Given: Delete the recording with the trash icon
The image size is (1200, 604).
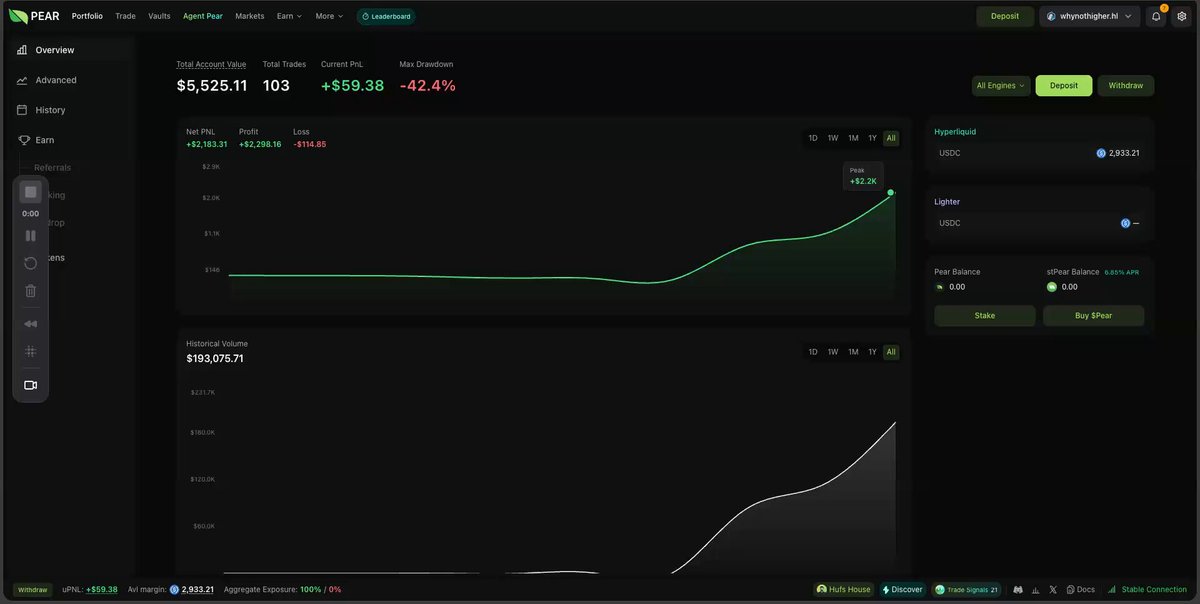Looking at the screenshot, I should (x=31, y=291).
